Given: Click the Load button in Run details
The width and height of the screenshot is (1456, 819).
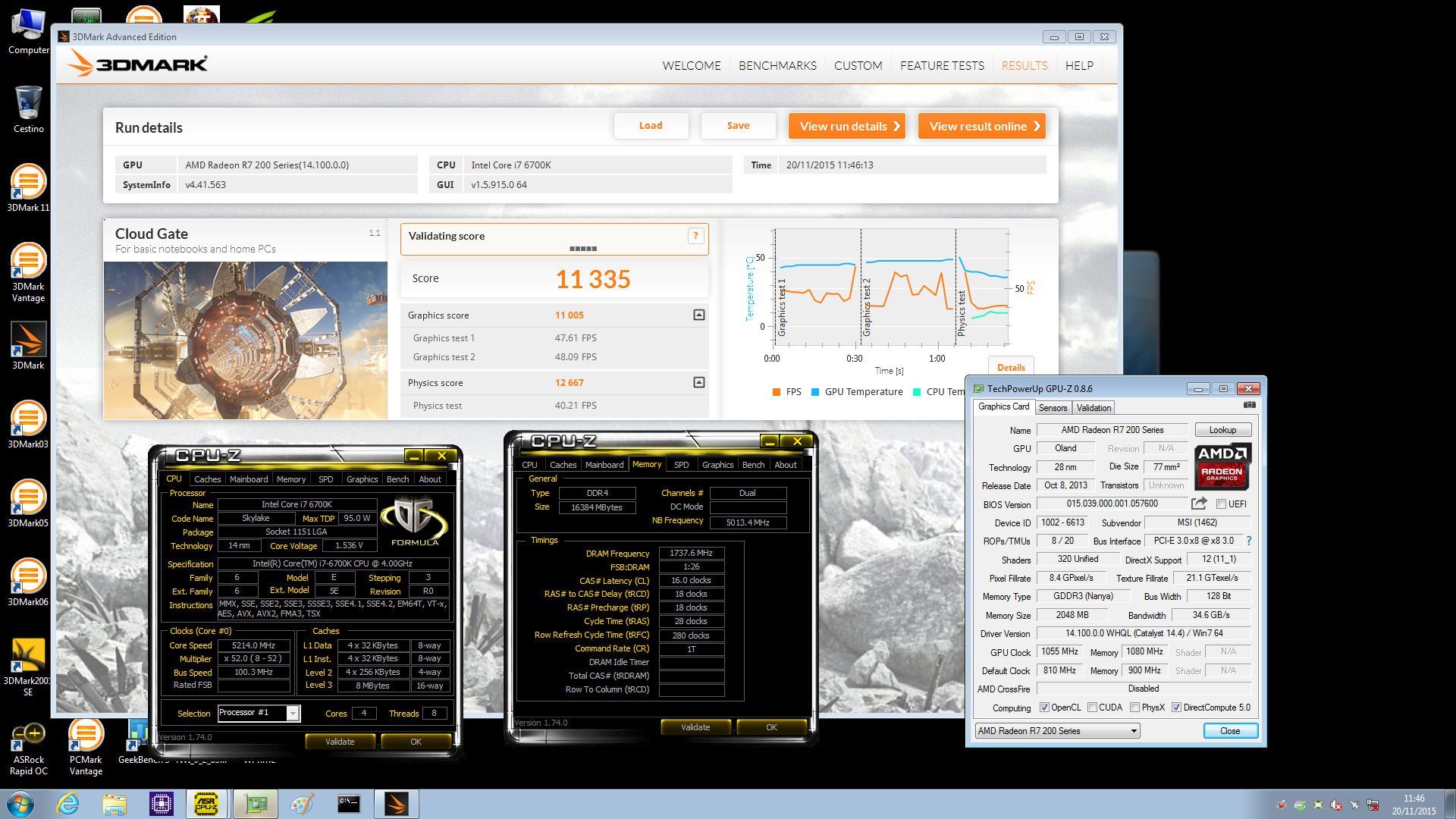Looking at the screenshot, I should (x=651, y=126).
